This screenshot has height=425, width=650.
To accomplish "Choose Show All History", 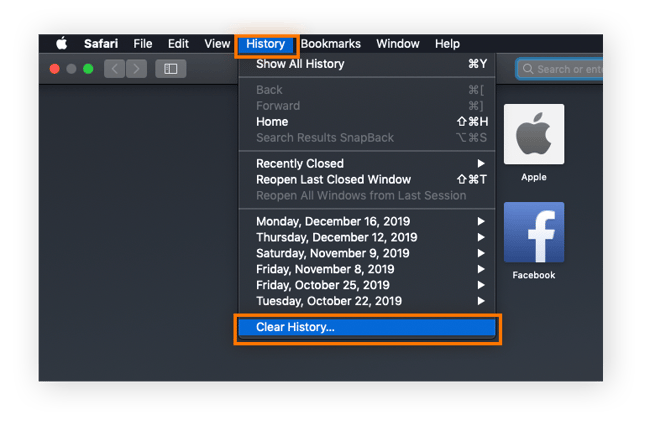I will coord(367,64).
